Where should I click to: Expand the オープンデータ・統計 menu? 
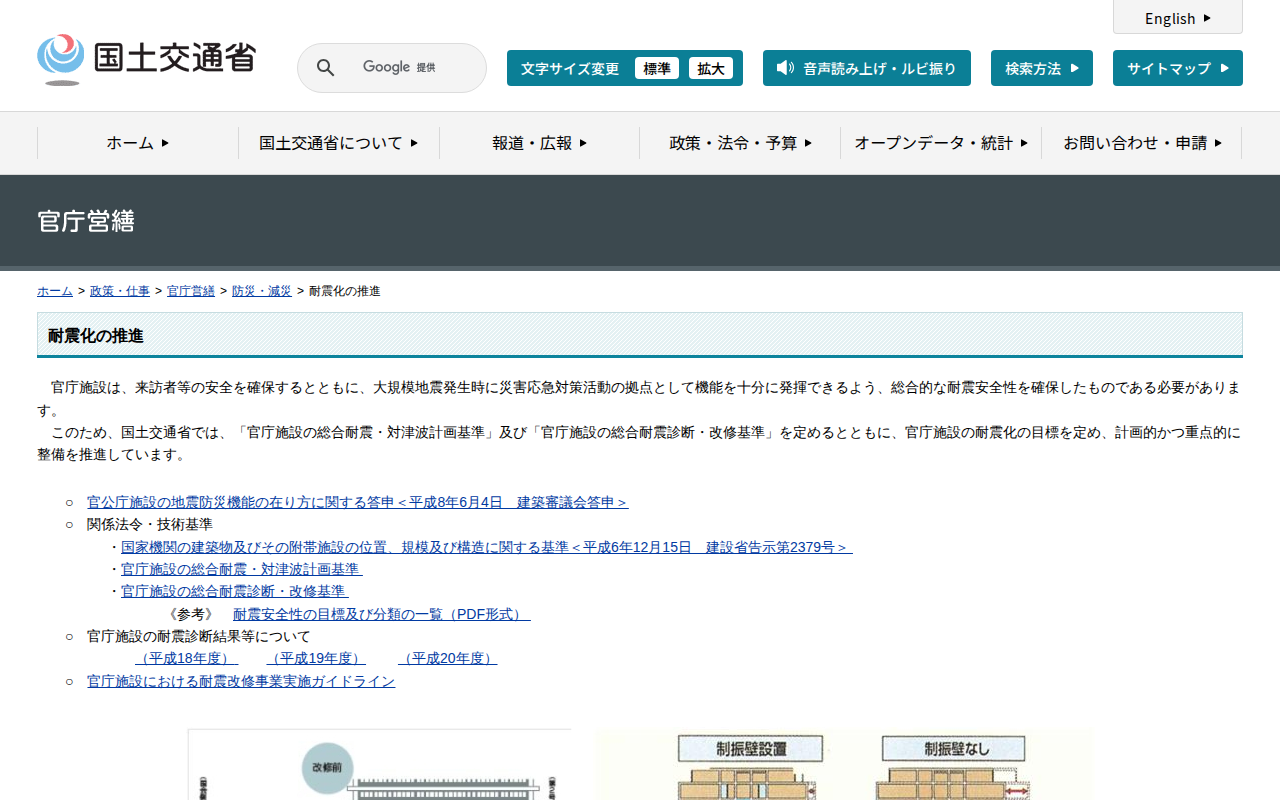pyautogui.click(x=941, y=143)
